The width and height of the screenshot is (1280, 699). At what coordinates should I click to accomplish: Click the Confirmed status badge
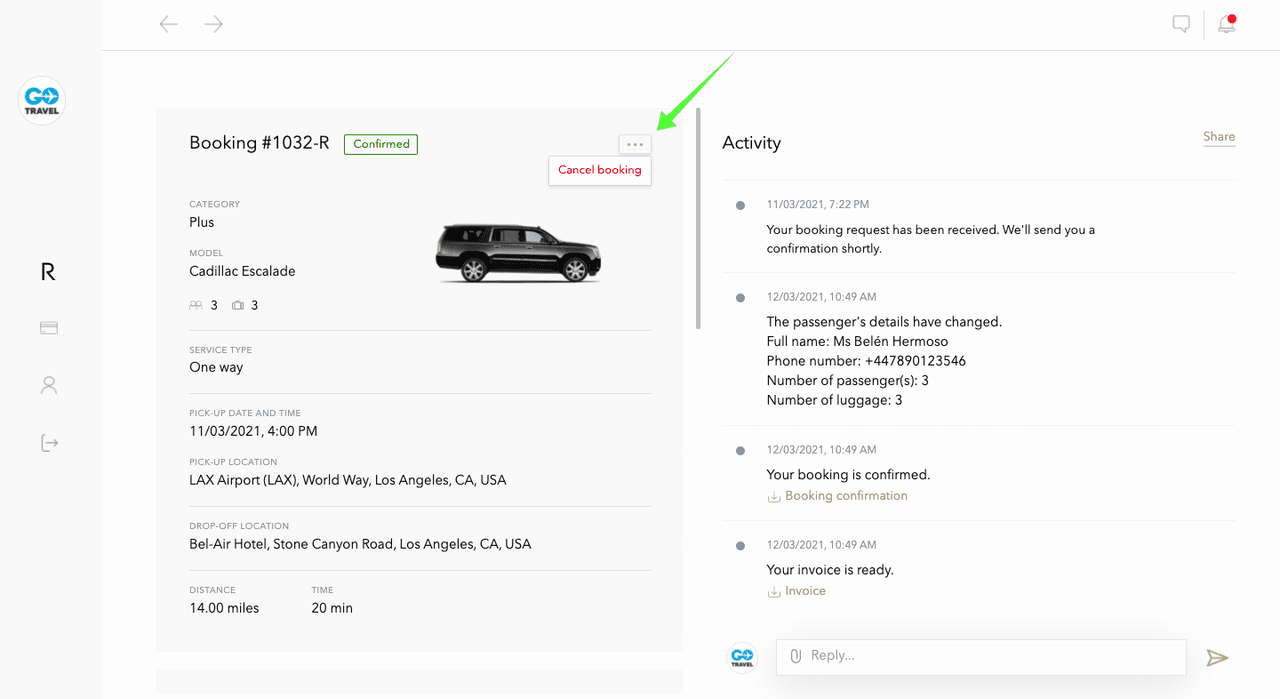point(381,144)
